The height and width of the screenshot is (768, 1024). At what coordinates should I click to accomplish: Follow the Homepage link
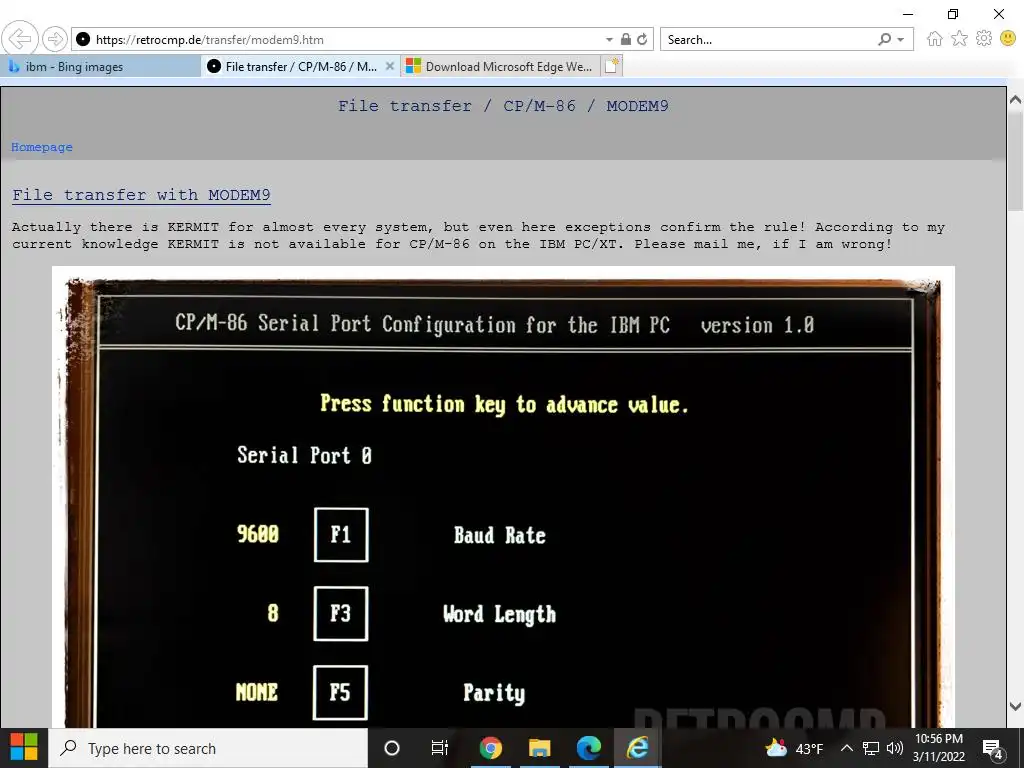[x=42, y=147]
